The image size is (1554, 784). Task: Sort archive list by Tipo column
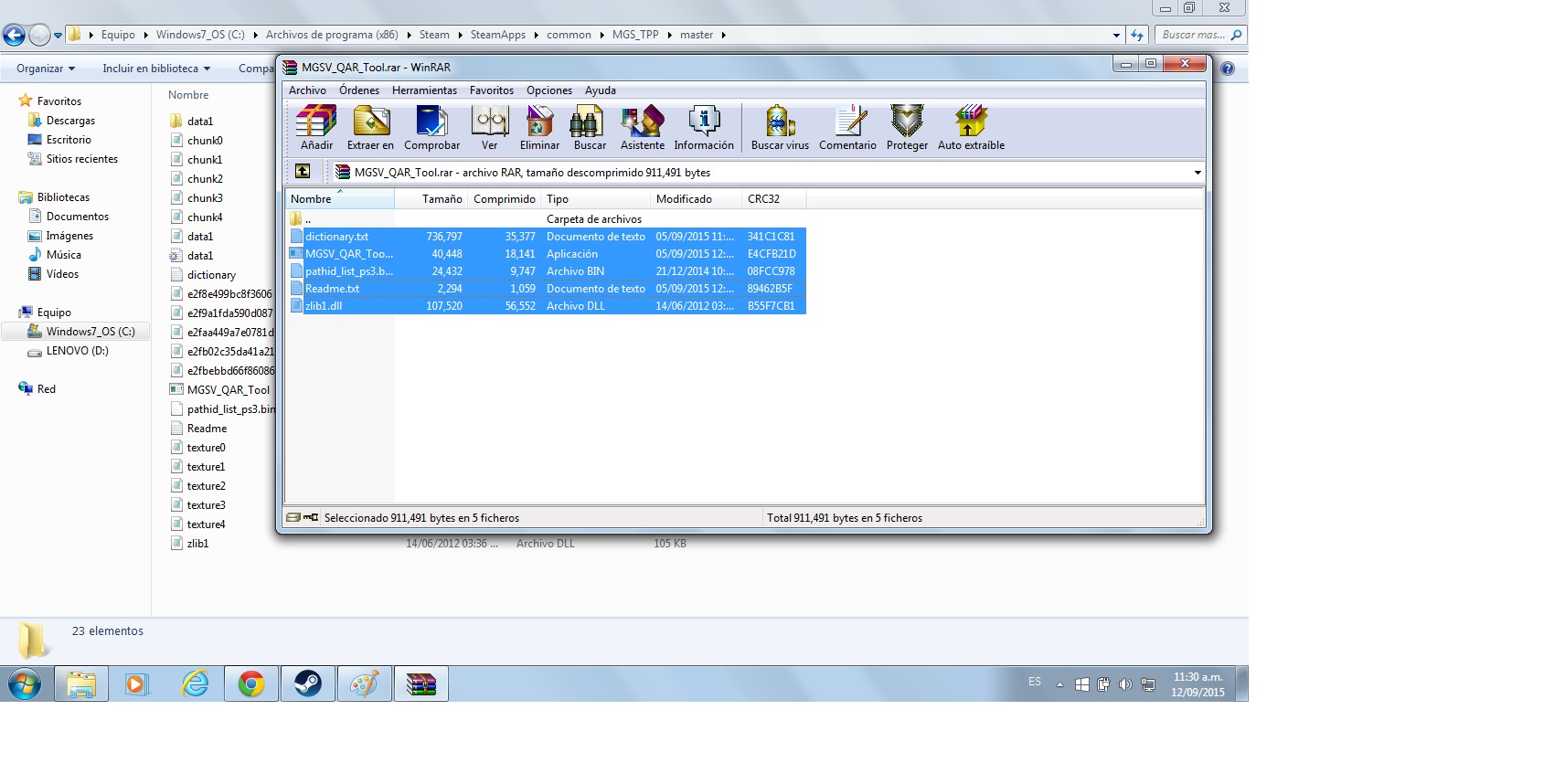click(x=595, y=199)
